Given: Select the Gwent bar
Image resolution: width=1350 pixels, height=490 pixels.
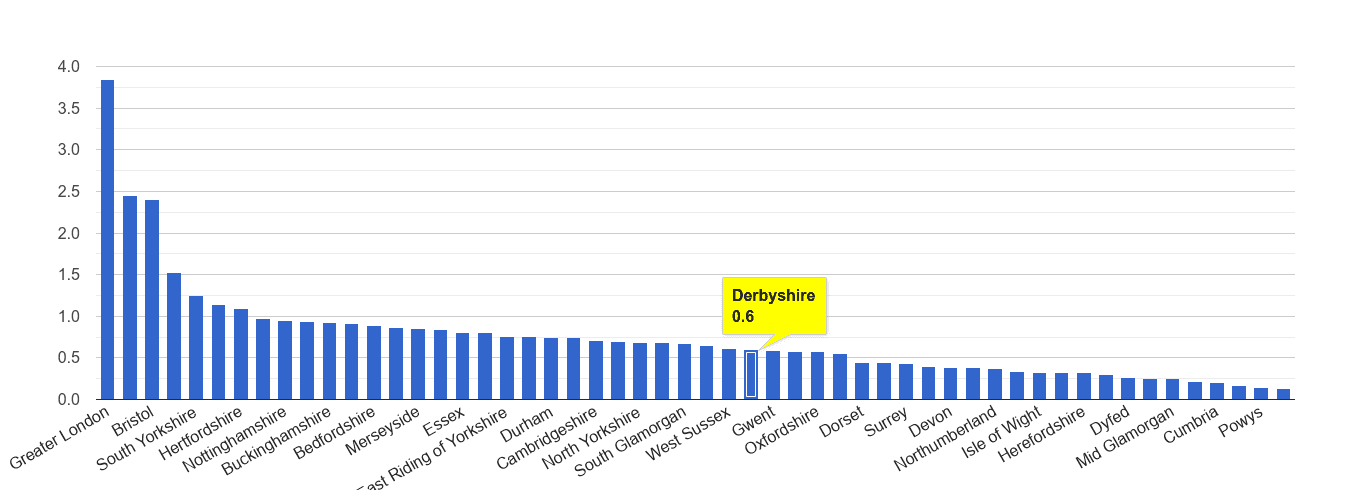Looking at the screenshot, I should (x=773, y=375).
